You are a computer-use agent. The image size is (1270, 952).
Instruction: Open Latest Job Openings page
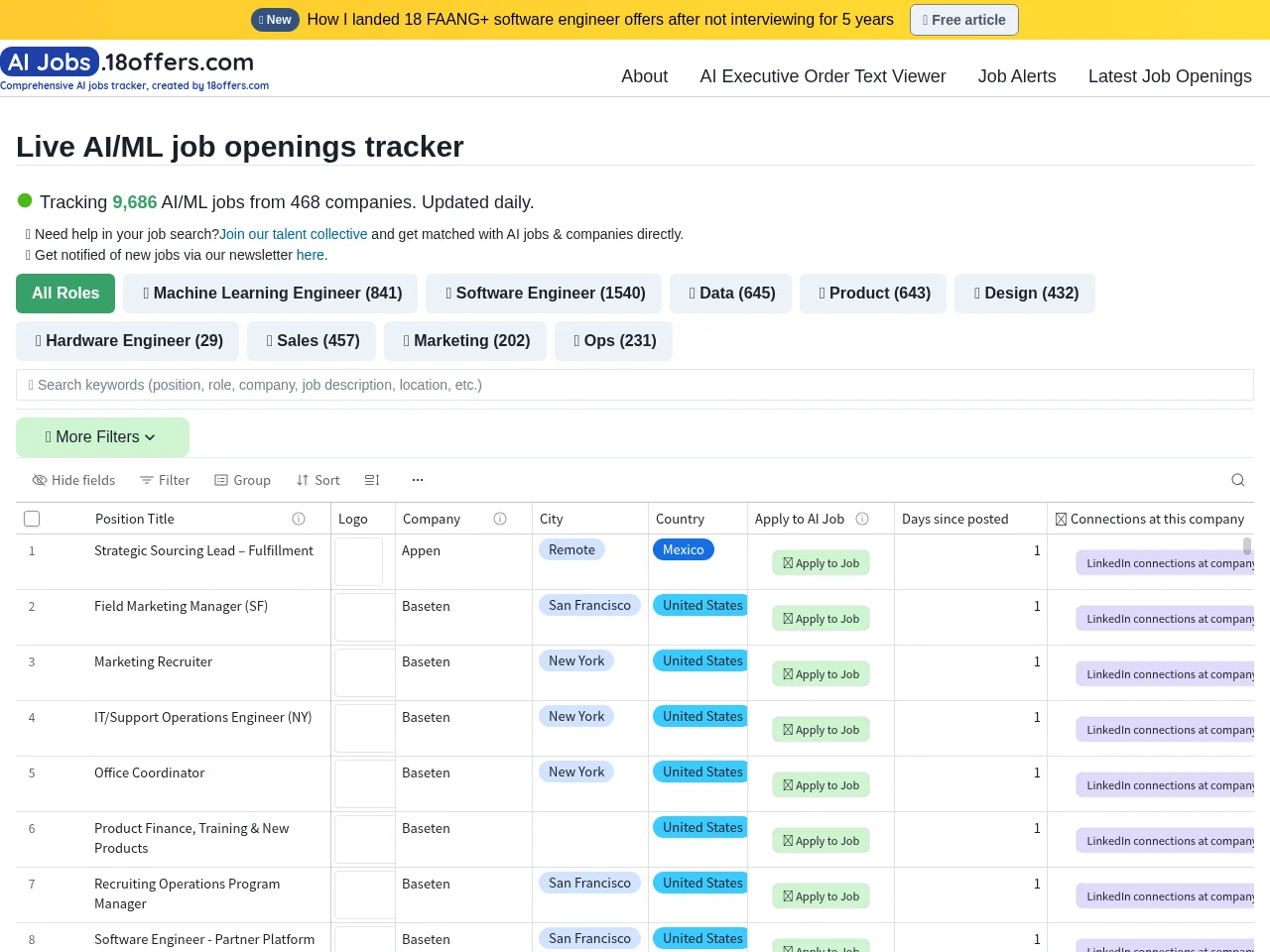(1170, 76)
